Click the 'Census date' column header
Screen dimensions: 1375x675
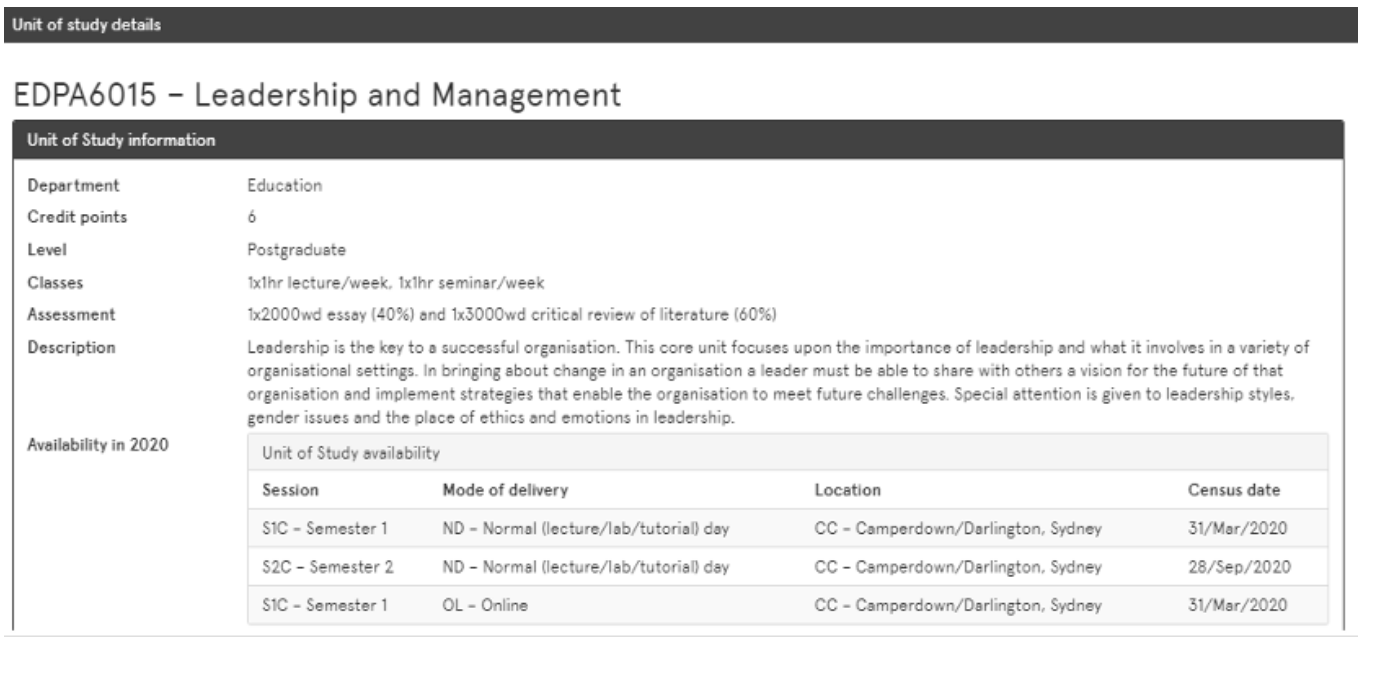click(1233, 491)
